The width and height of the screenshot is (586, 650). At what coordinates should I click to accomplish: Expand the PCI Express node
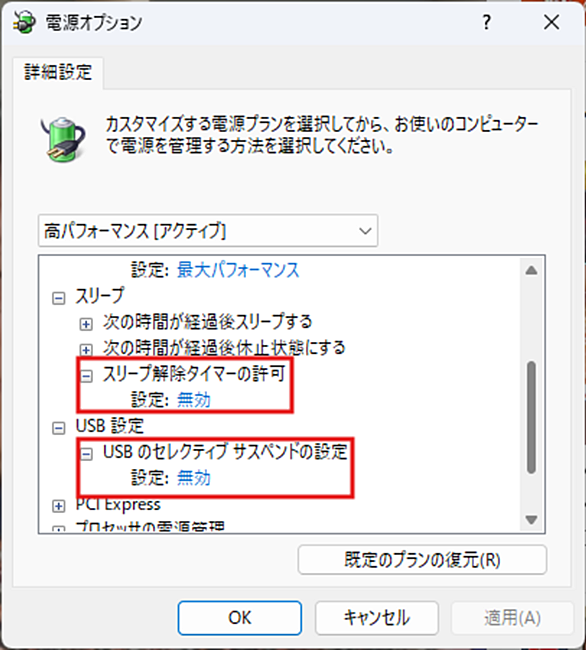click(58, 506)
